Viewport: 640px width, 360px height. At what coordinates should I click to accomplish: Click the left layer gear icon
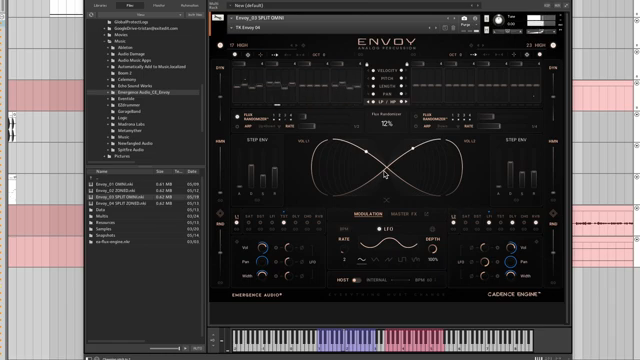click(x=248, y=55)
